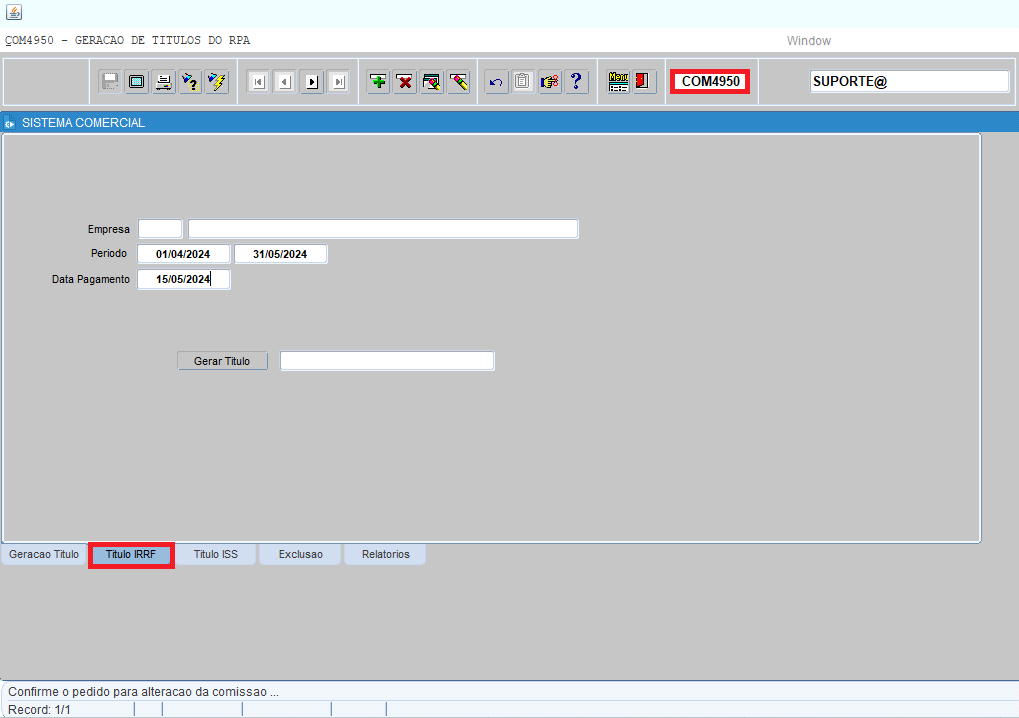Viewport: 1019px width, 718px height.
Task: Click Data Pagamento field 15/05/2024
Action: coord(183,279)
